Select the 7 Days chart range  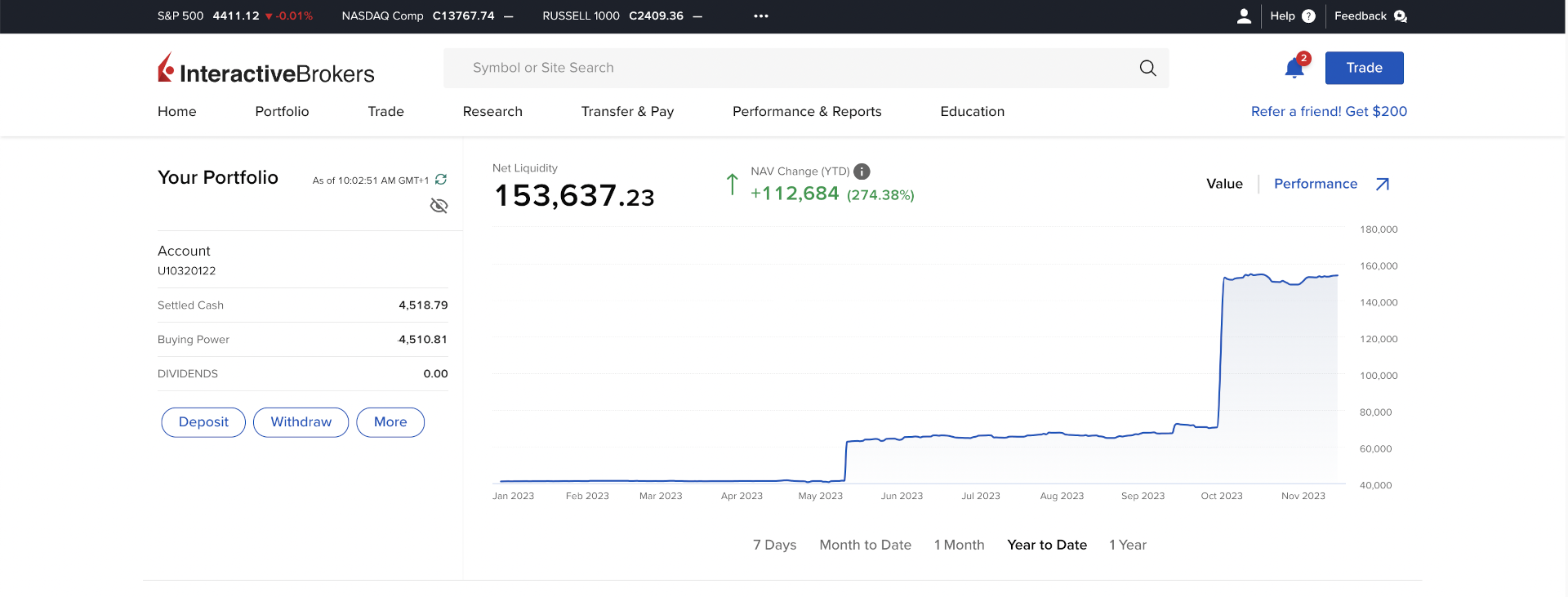coord(774,545)
